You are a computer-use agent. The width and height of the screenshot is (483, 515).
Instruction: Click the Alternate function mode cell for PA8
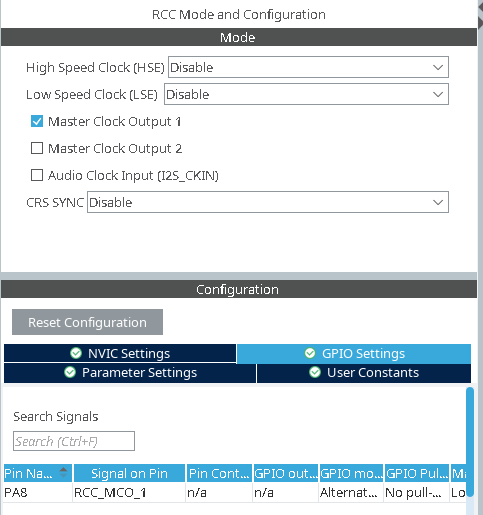[351, 492]
